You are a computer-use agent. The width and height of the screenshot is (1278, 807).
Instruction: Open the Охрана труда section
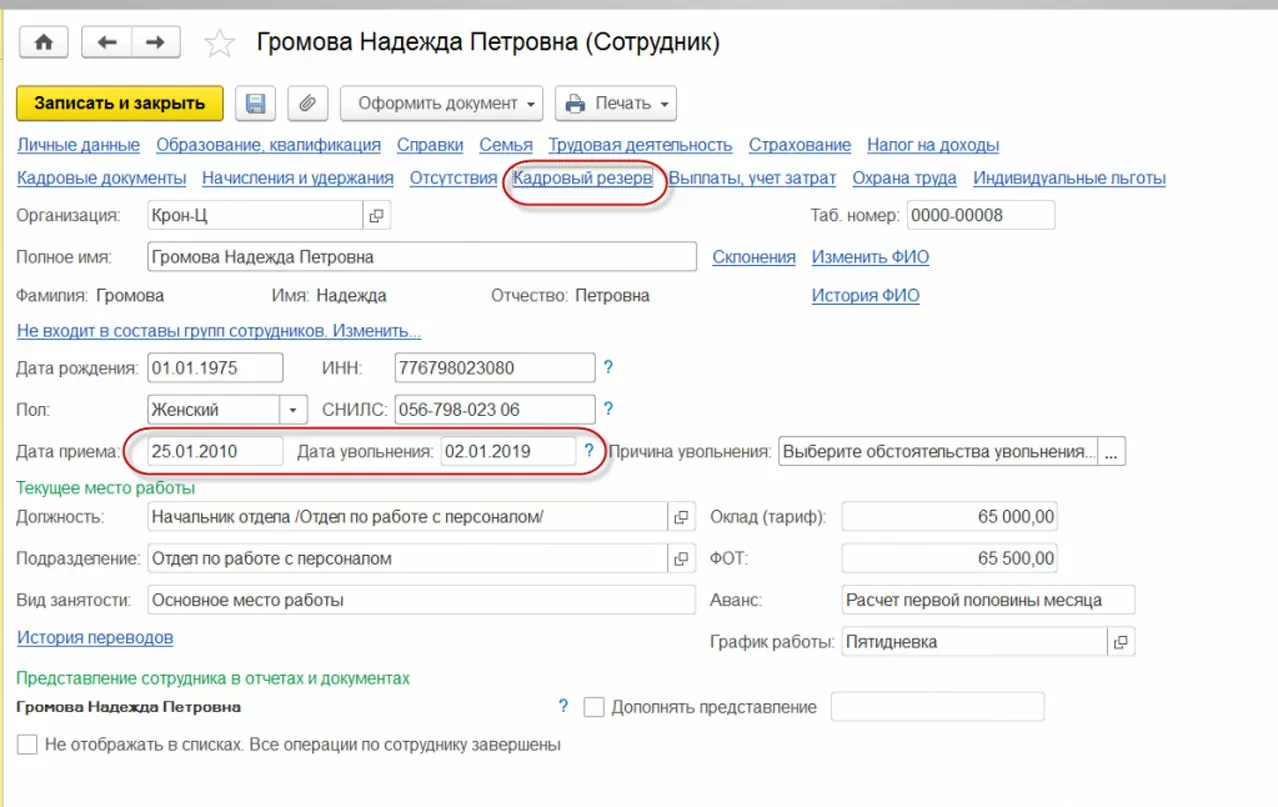pos(904,178)
